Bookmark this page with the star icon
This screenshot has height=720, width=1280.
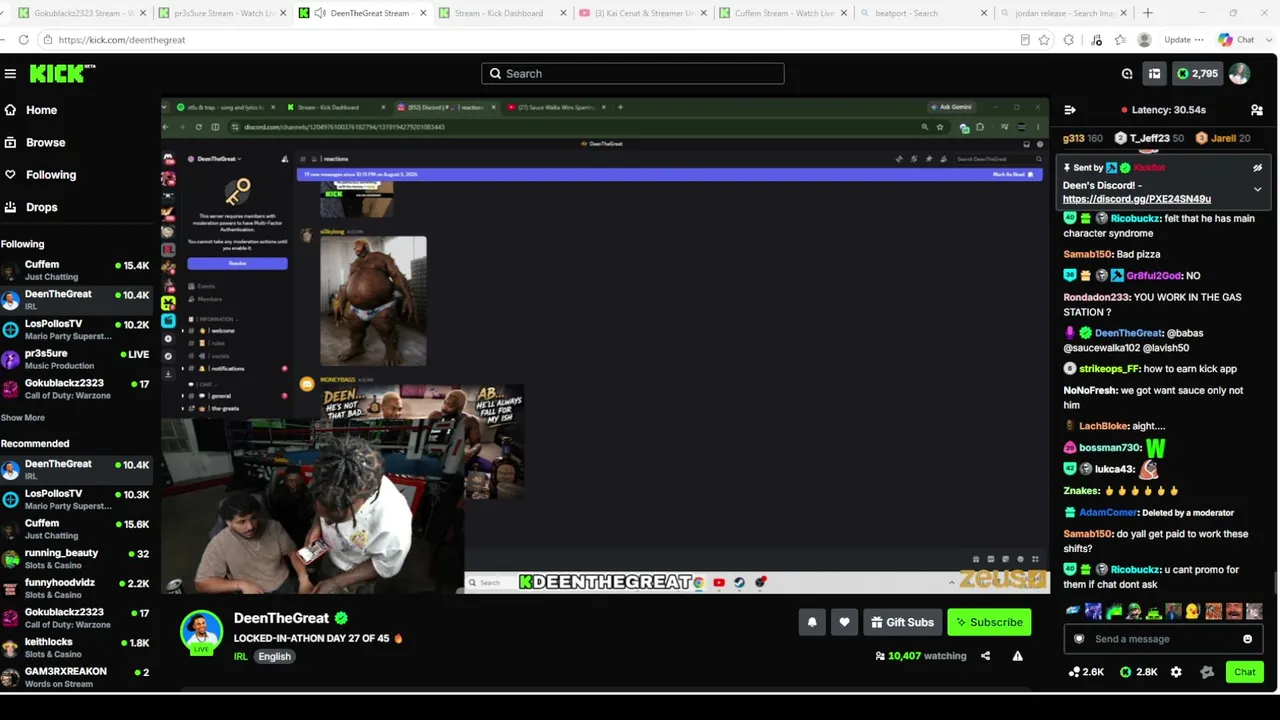pos(1044,40)
